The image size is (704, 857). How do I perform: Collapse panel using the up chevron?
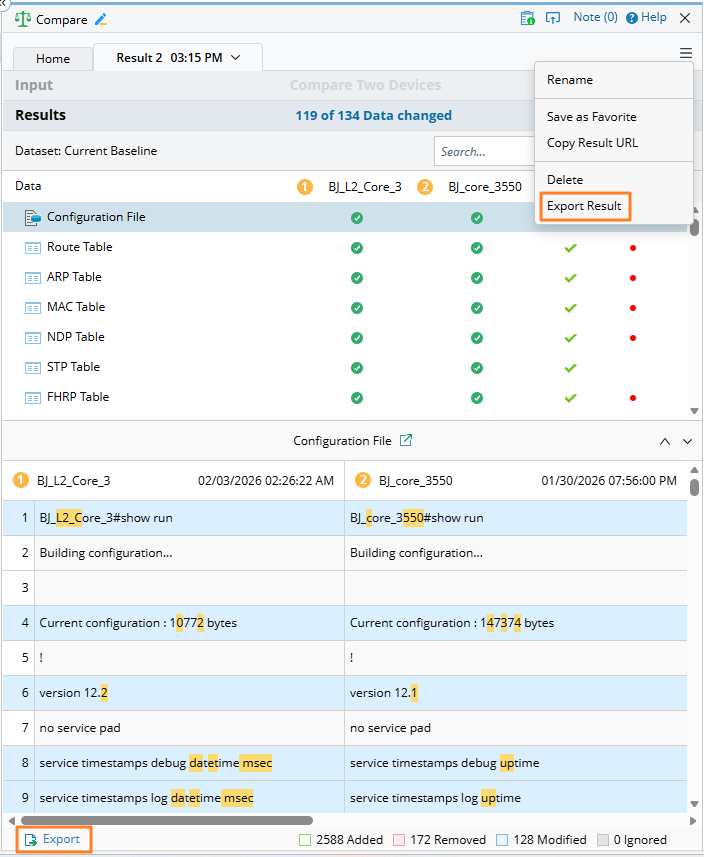(x=665, y=441)
